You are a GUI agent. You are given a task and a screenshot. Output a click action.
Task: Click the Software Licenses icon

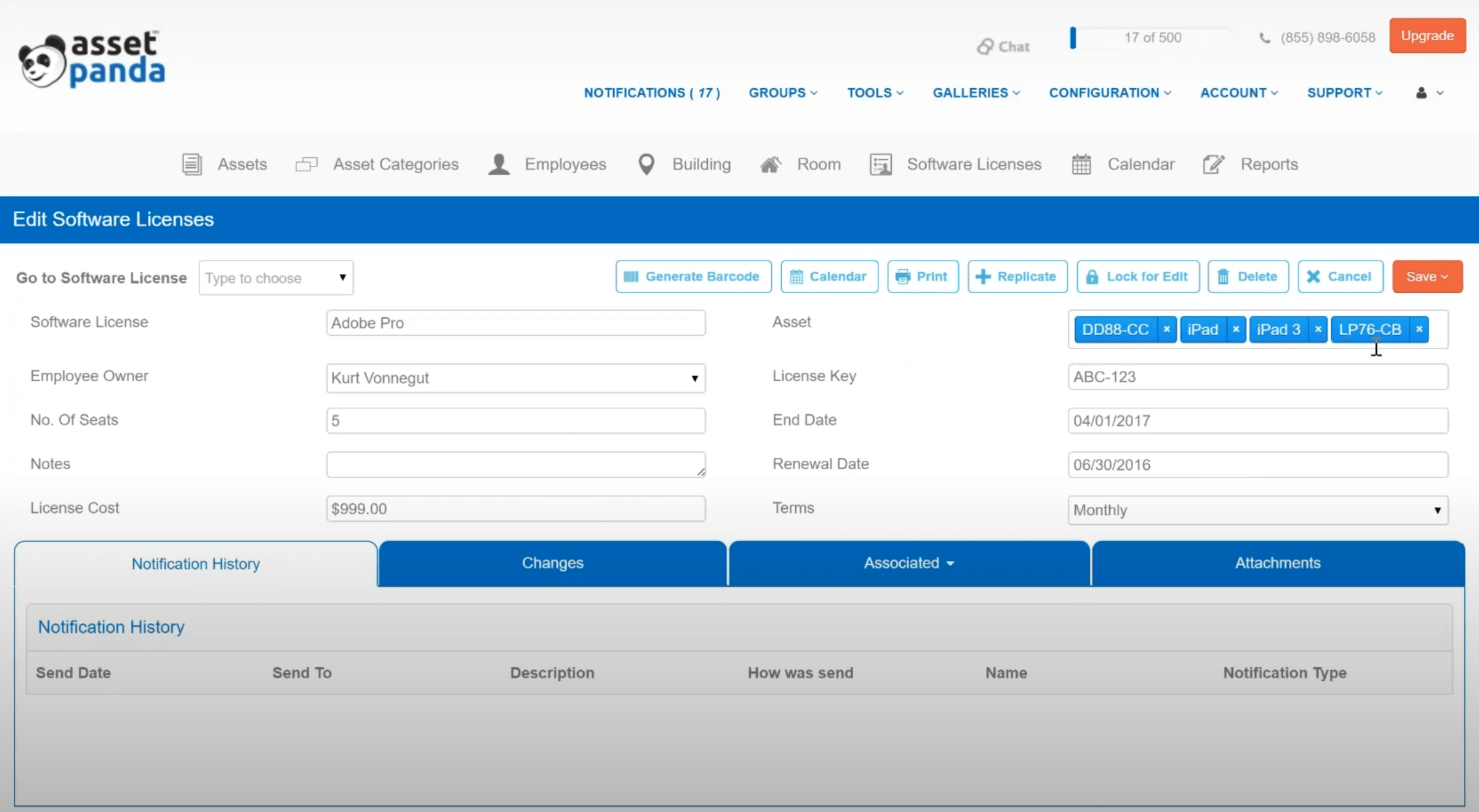(x=880, y=164)
